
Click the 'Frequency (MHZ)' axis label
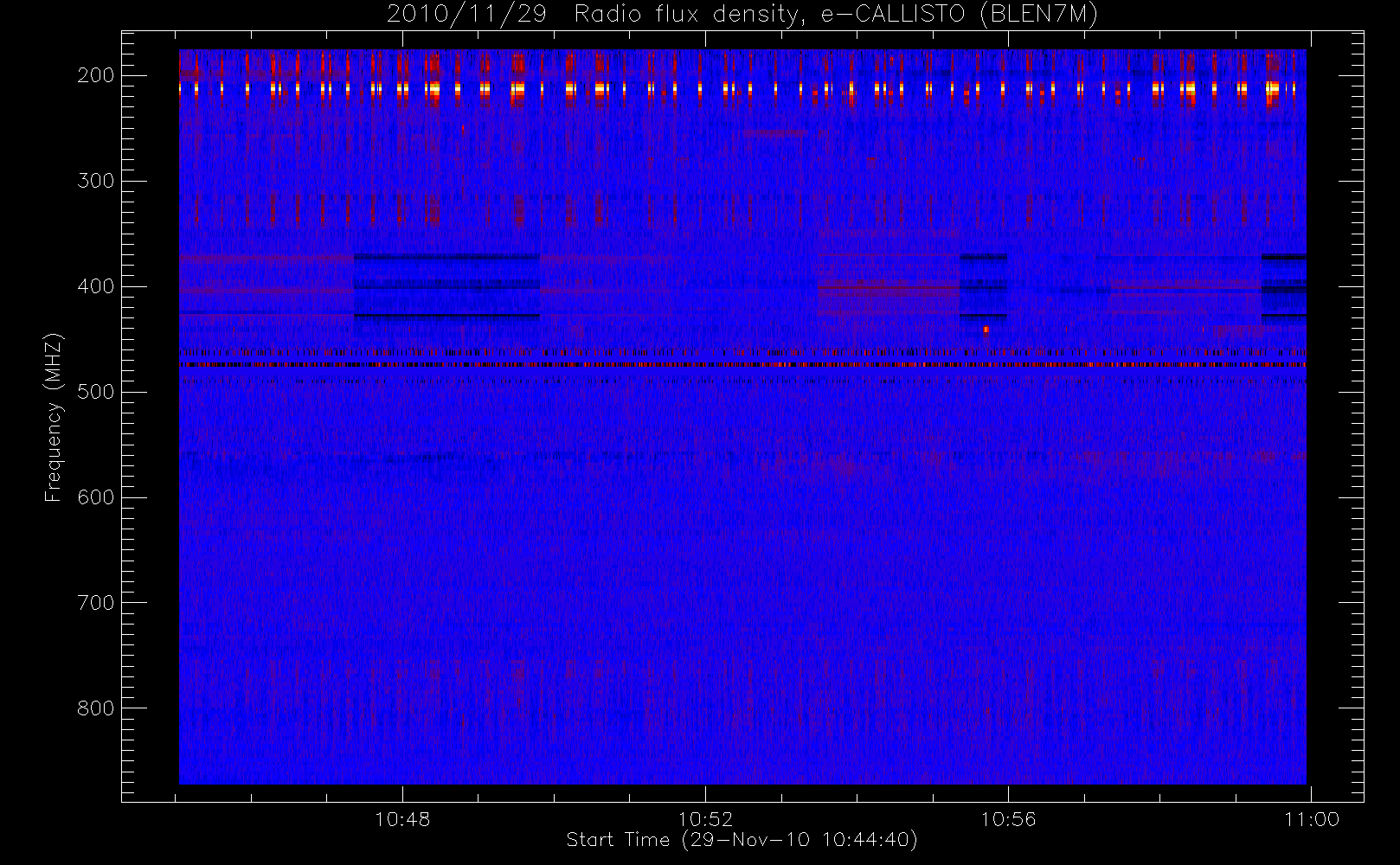tap(54, 417)
